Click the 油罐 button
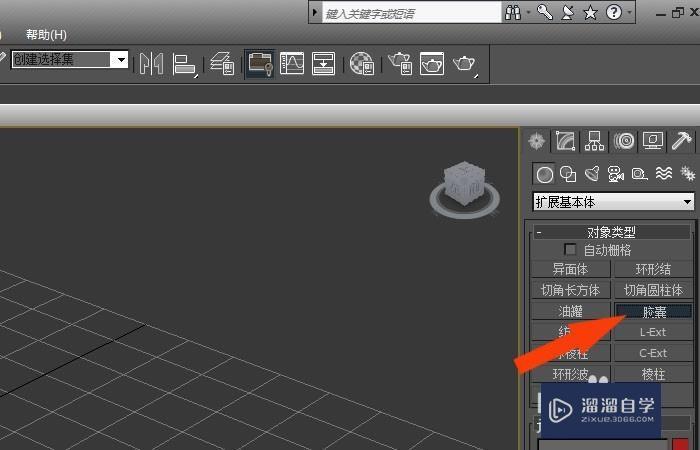 (x=571, y=311)
